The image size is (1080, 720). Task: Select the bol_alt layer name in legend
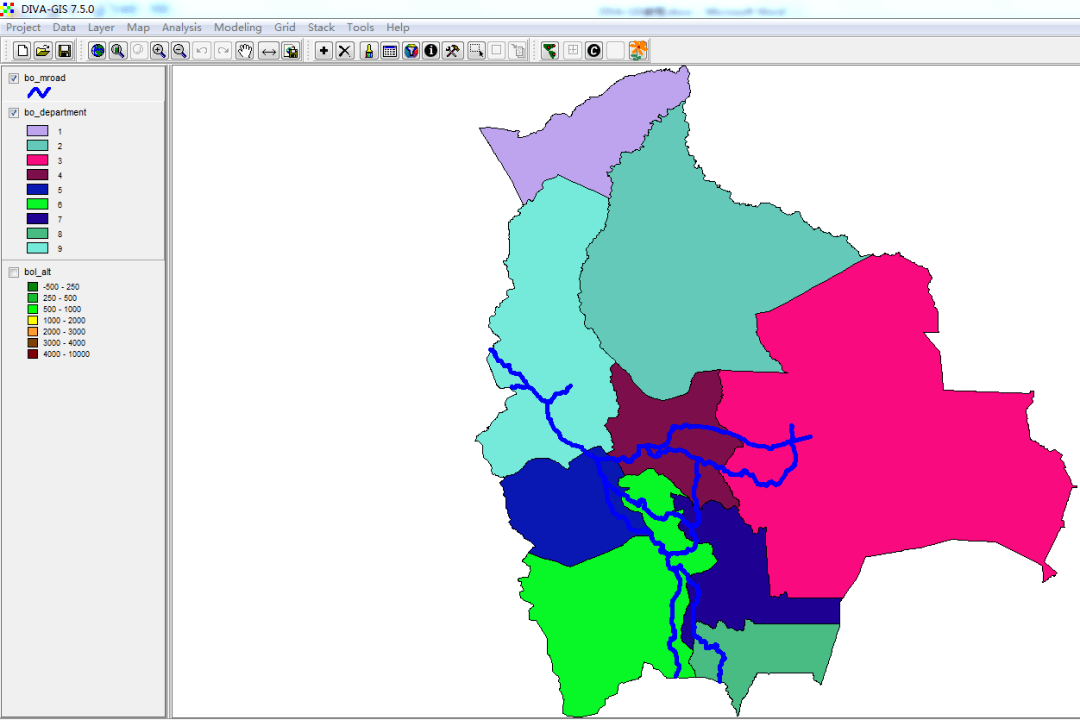point(38,272)
